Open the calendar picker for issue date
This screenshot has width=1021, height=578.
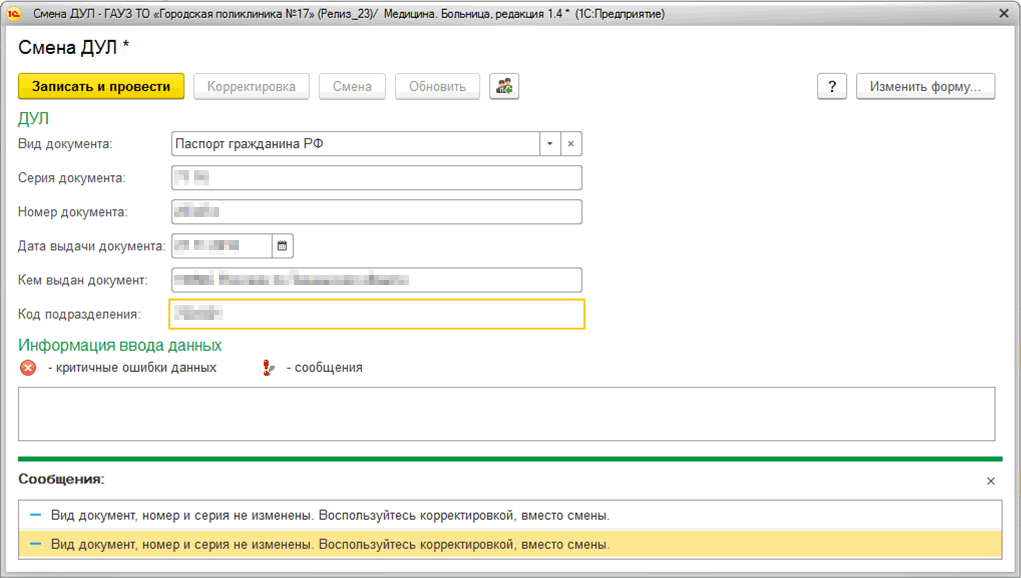click(282, 245)
